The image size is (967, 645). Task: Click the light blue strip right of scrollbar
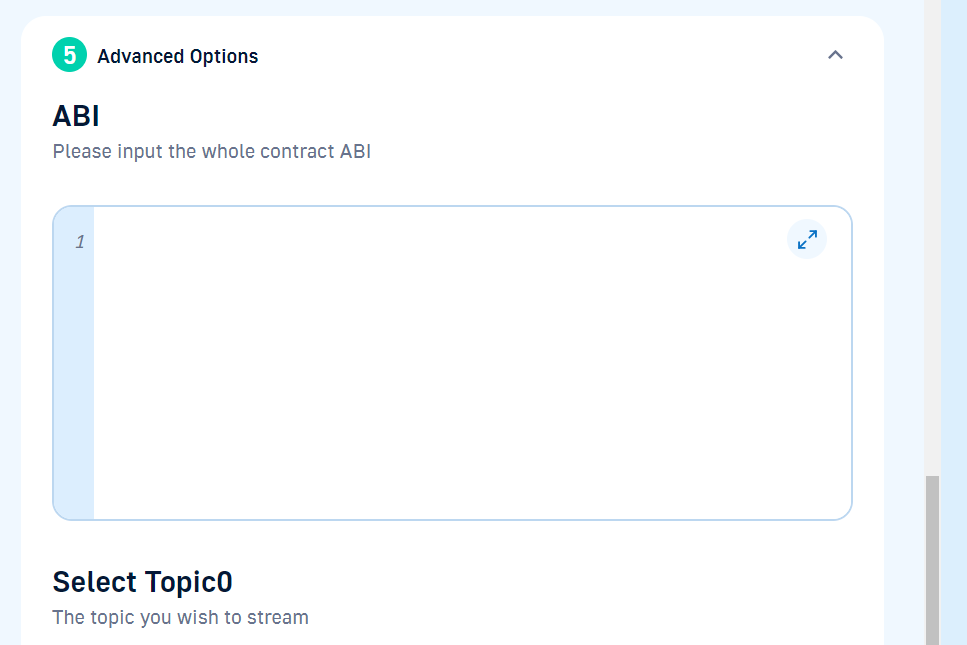click(x=953, y=322)
